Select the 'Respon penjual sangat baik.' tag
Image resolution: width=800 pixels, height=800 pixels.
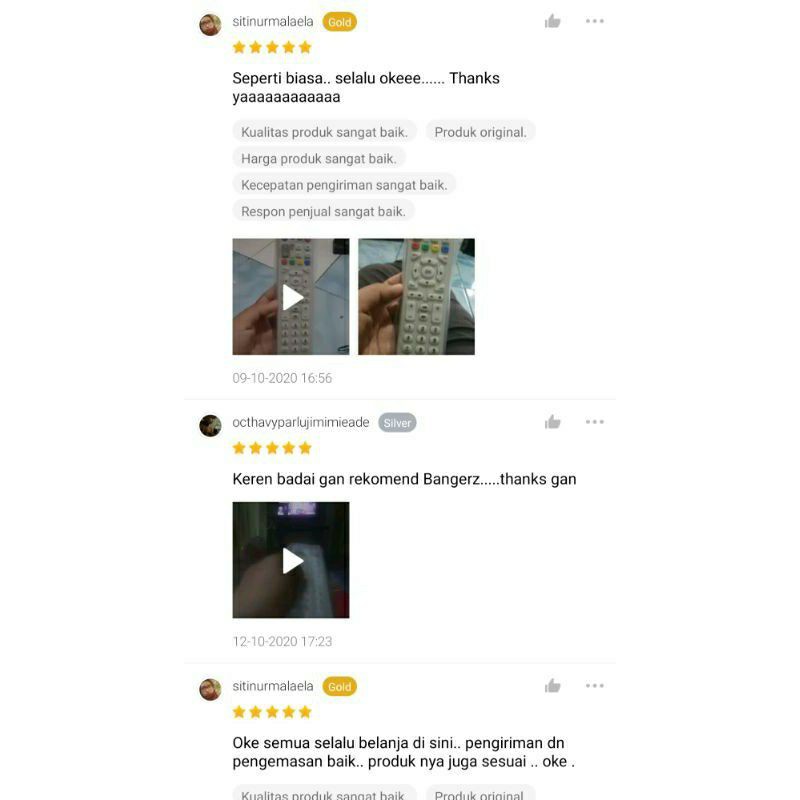click(x=323, y=211)
